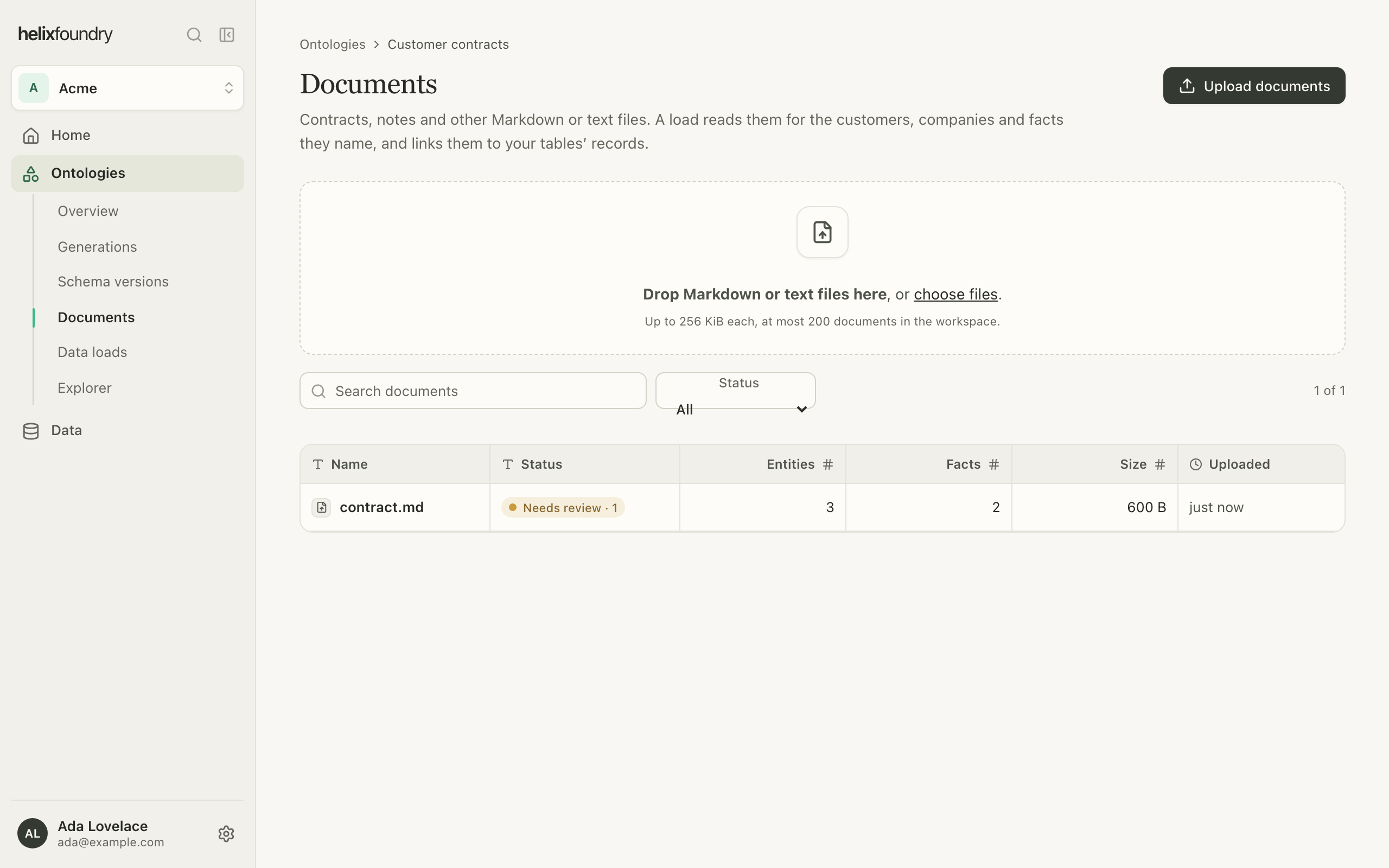Viewport: 1389px width, 868px height.
Task: Click Needs review · 1 status badge
Action: (563, 507)
